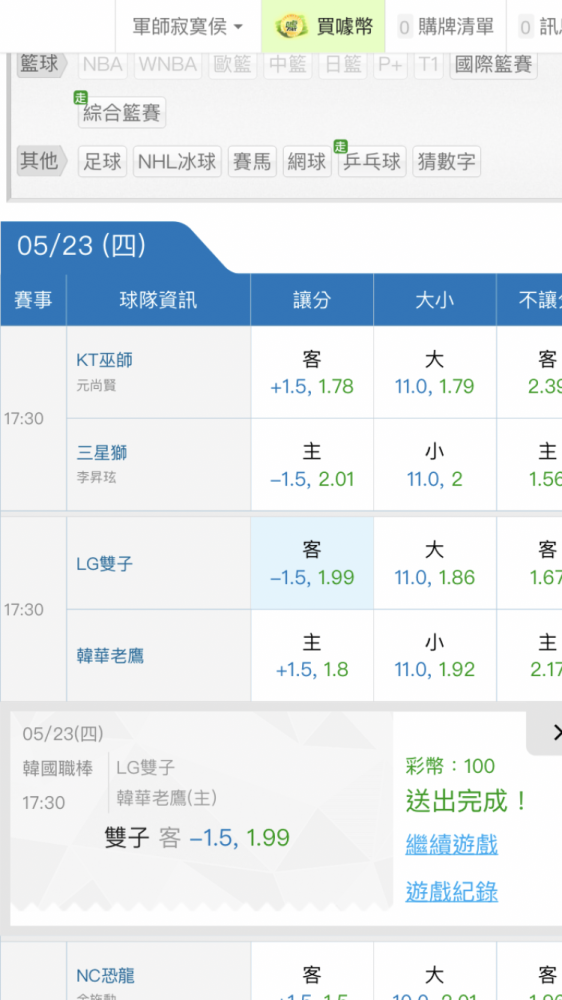
Task: Open the 乒乓球 category
Action: coord(372,161)
